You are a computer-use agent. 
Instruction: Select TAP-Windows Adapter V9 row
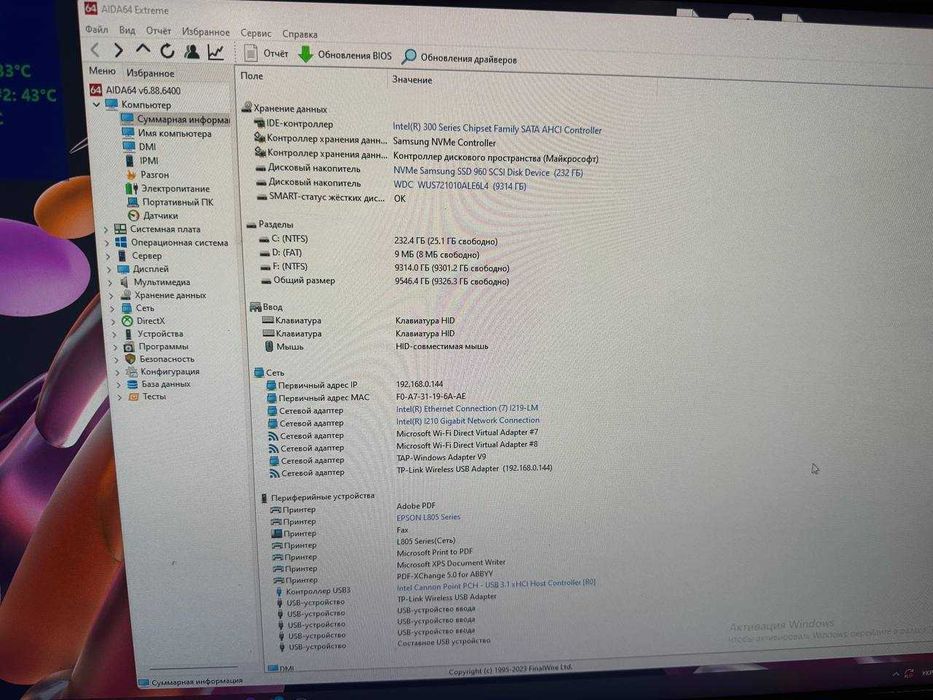point(377,459)
